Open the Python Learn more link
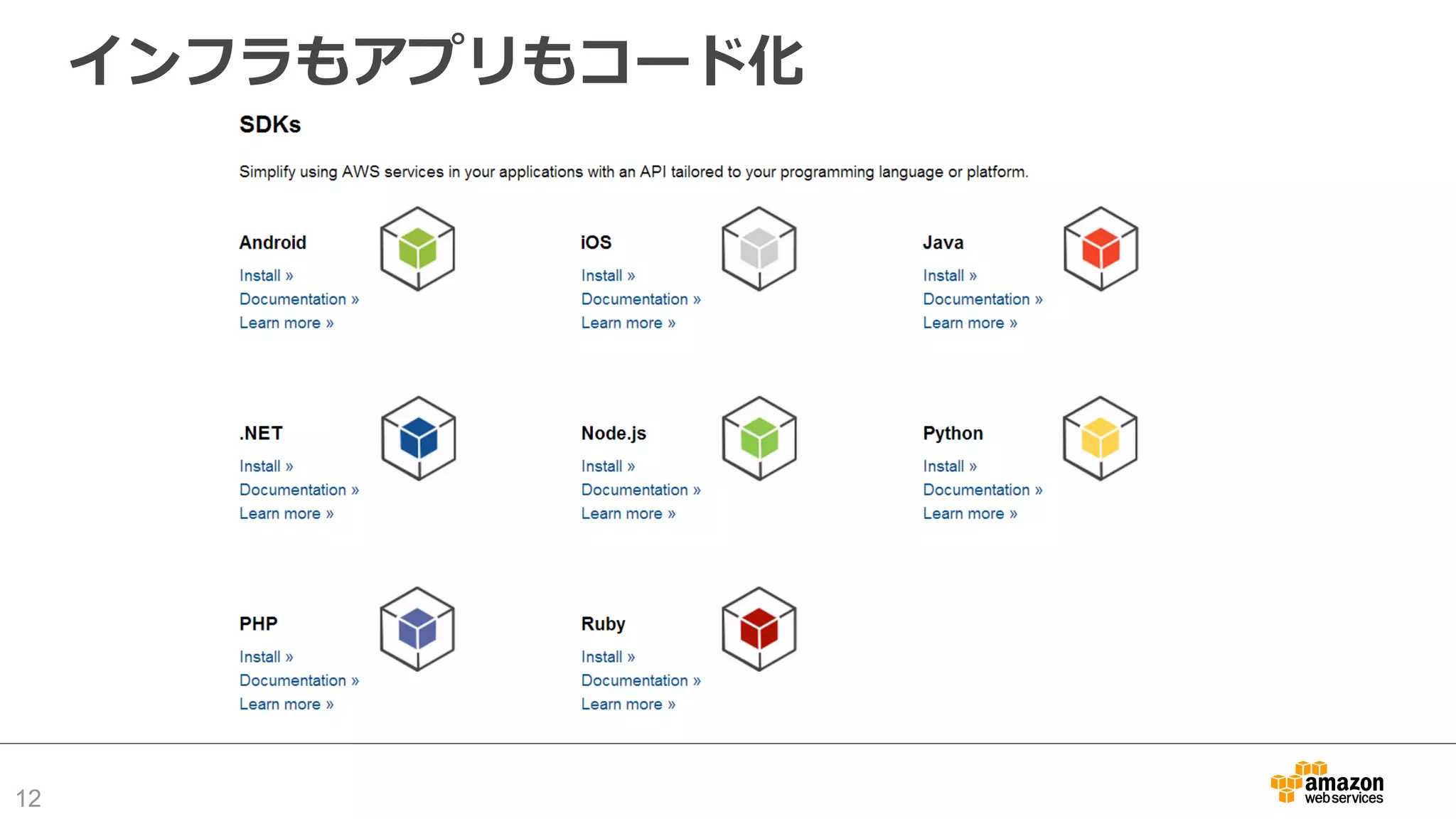Viewport: 1456px width, 819px height. [970, 513]
